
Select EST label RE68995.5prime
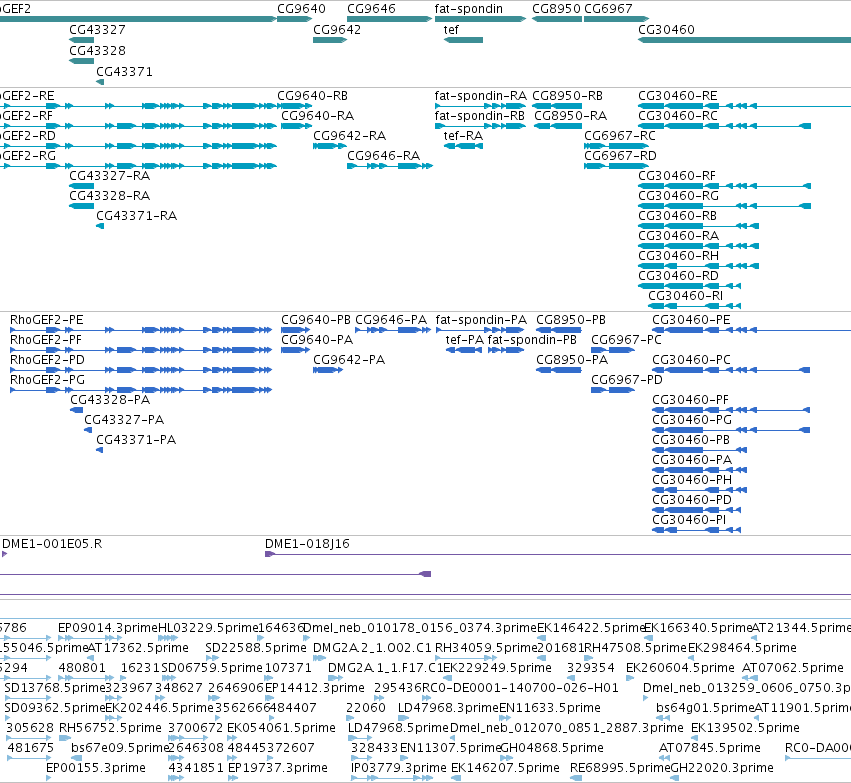coord(620,768)
